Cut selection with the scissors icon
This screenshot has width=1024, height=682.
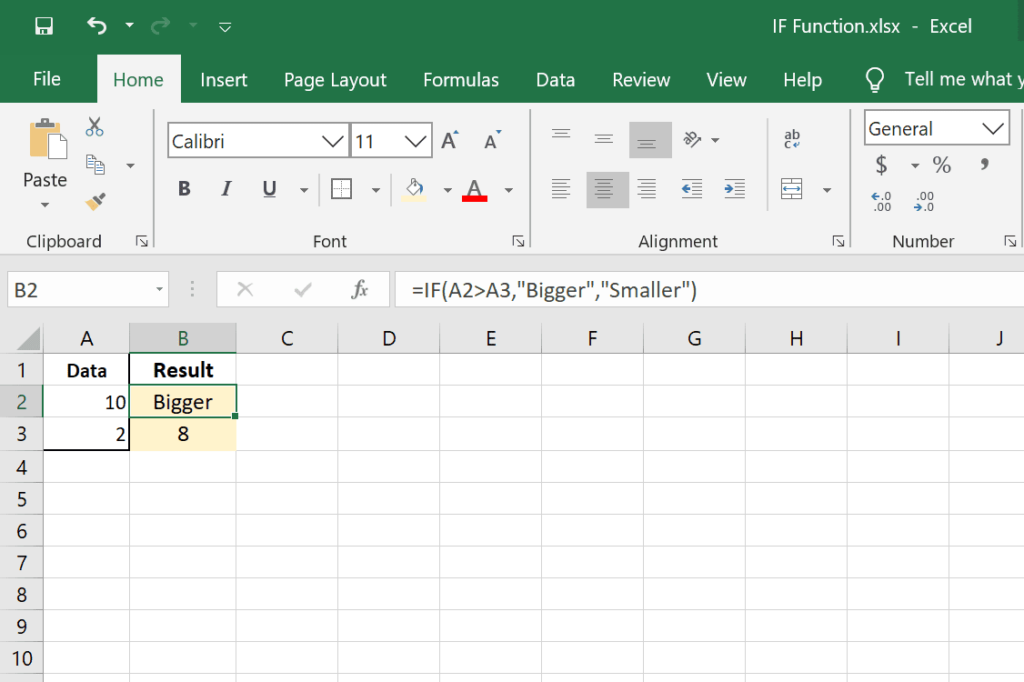point(94,127)
